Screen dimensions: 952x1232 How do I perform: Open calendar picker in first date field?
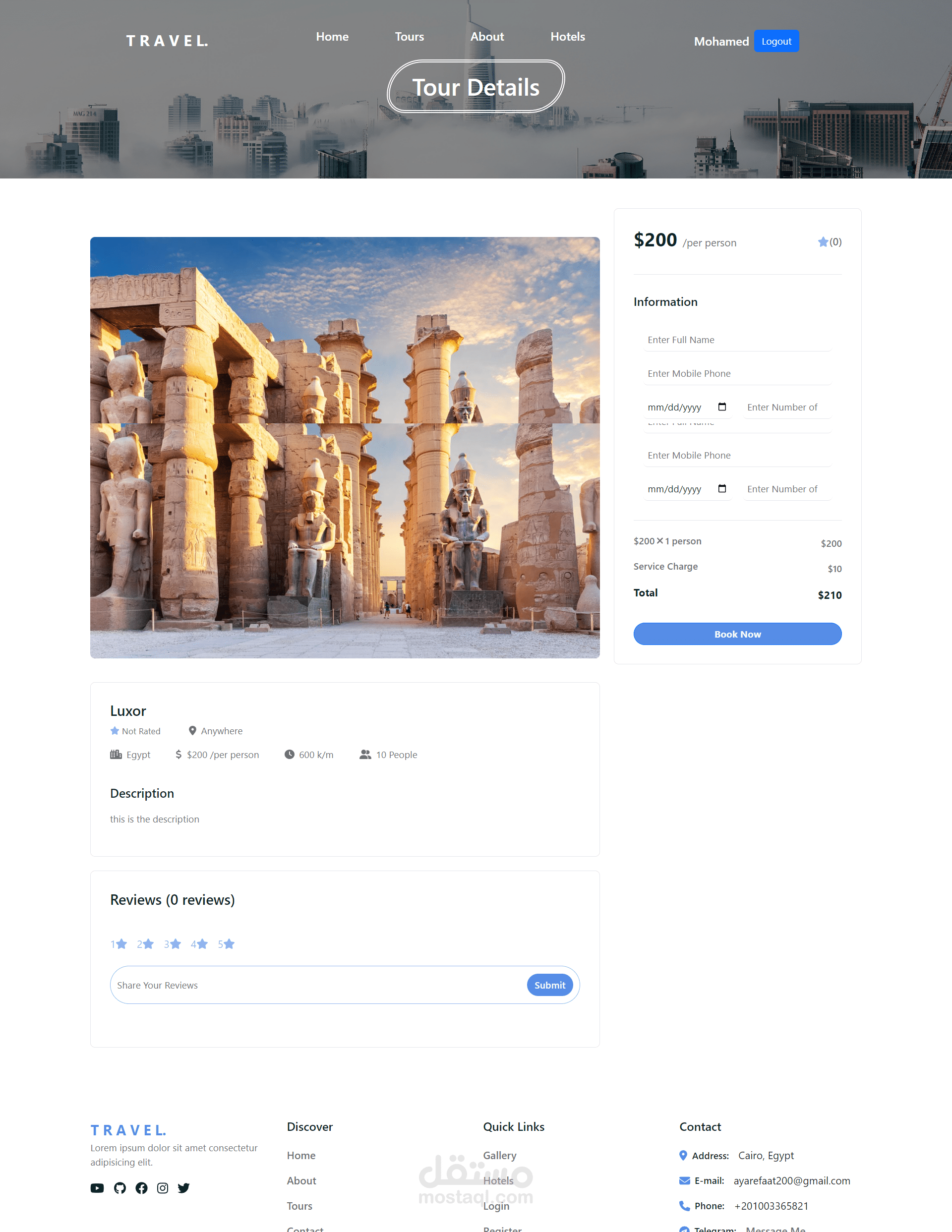[x=722, y=407]
